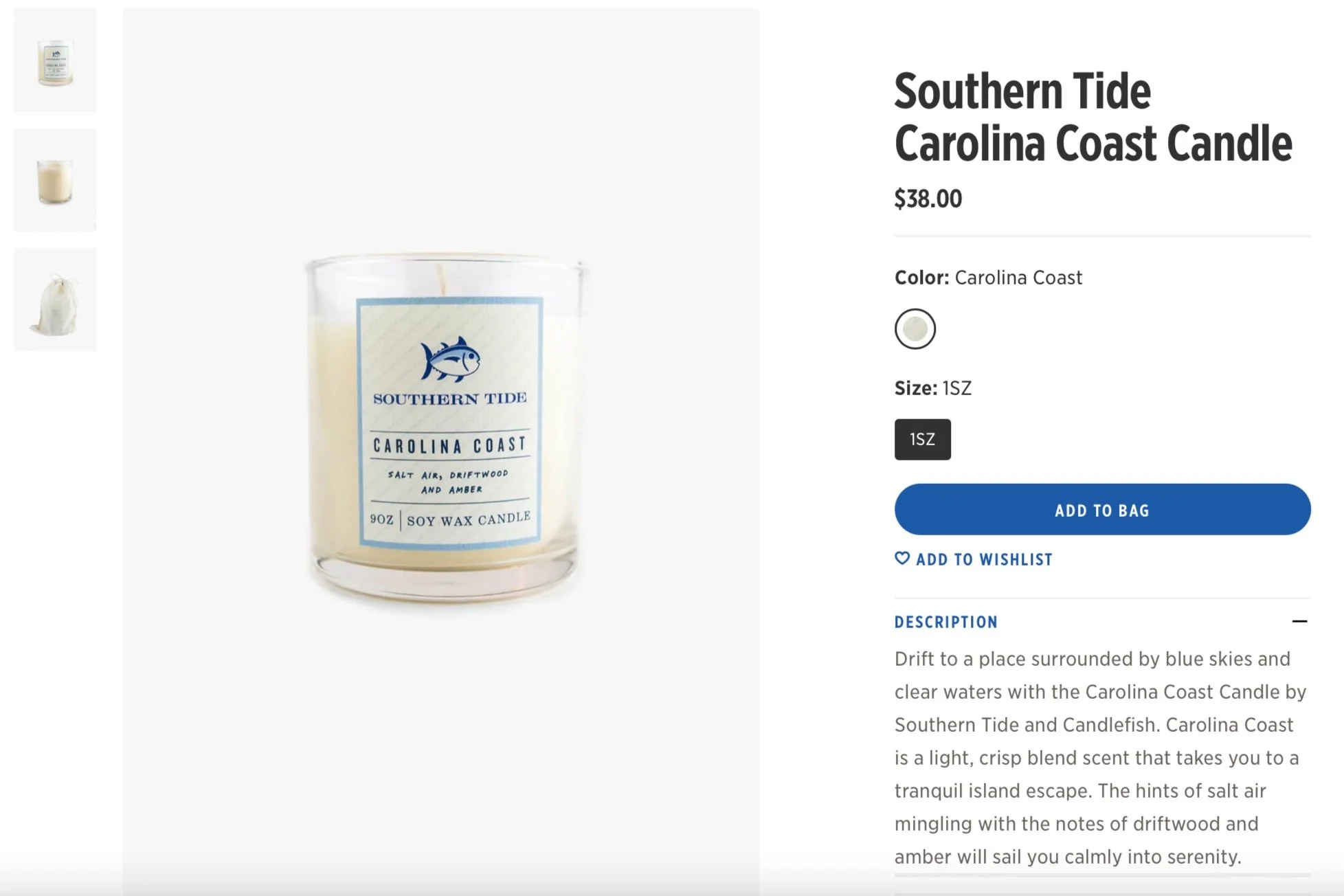1344x896 pixels.
Task: Select the Carolina Coast color swatch
Action: 915,328
